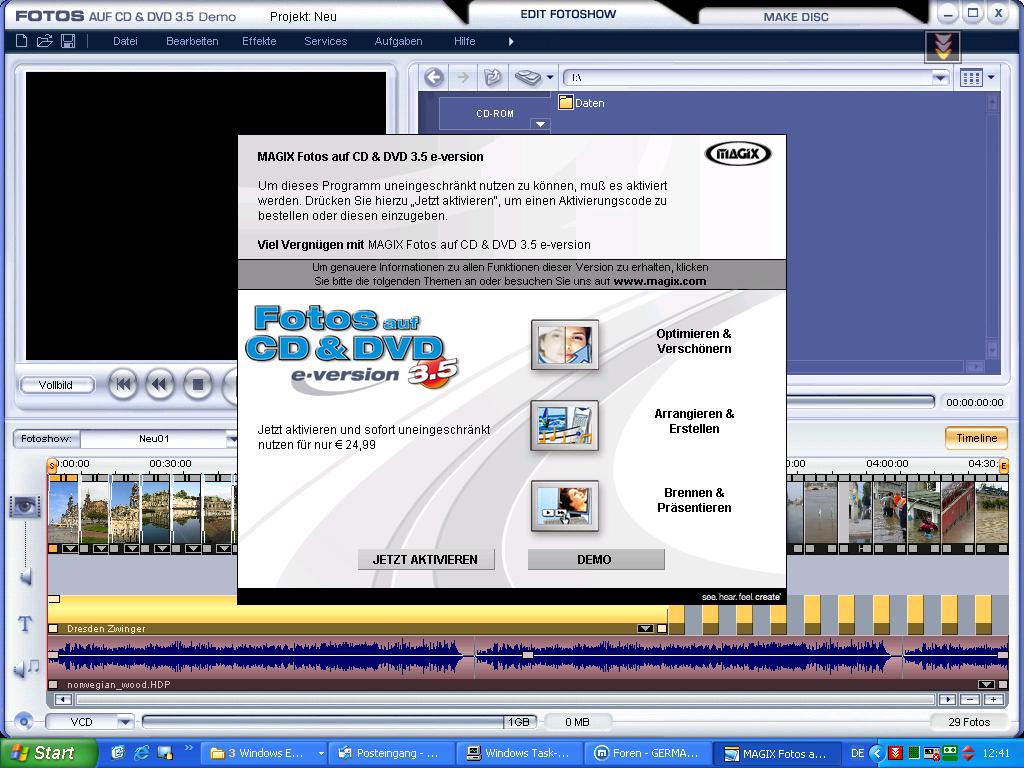1024x768 pixels.
Task: Switch to Posteingang taskbar window
Action: point(389,753)
